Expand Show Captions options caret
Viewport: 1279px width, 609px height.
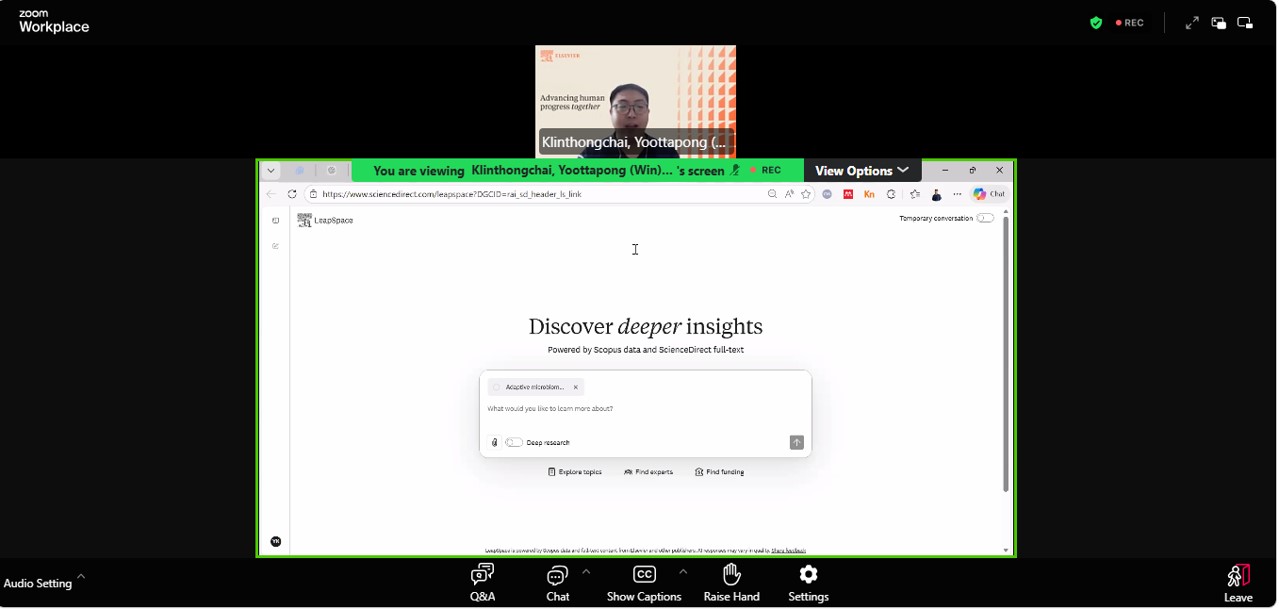(683, 572)
